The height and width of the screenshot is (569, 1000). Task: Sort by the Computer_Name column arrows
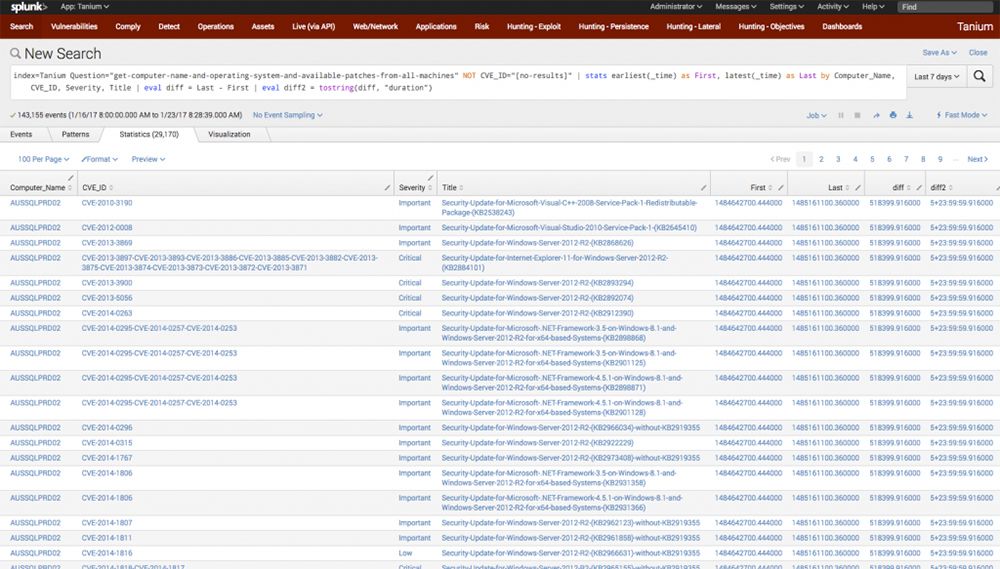pyautogui.click(x=70, y=188)
